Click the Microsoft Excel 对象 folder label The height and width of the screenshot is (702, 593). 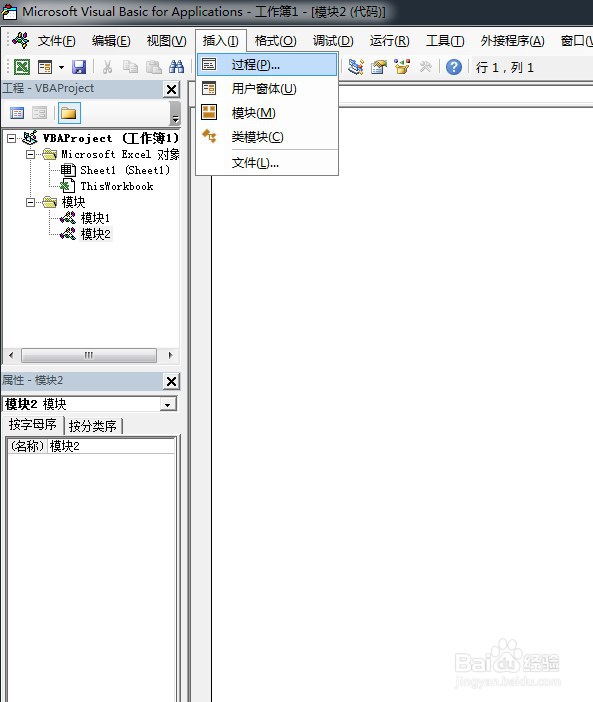(120, 154)
